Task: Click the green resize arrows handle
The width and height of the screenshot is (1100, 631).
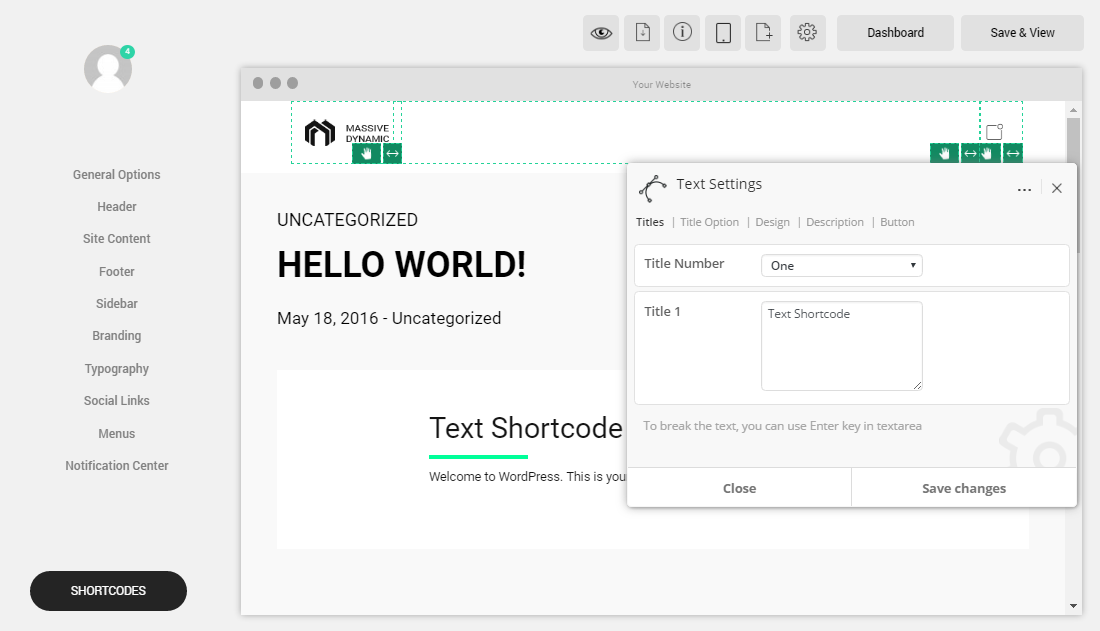Action: click(x=390, y=153)
